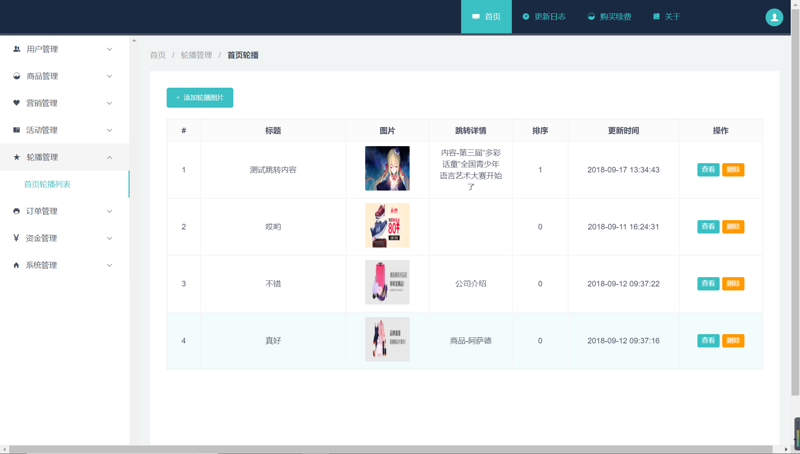Open the 80 discount thumbnail in row 2

pos(387,225)
